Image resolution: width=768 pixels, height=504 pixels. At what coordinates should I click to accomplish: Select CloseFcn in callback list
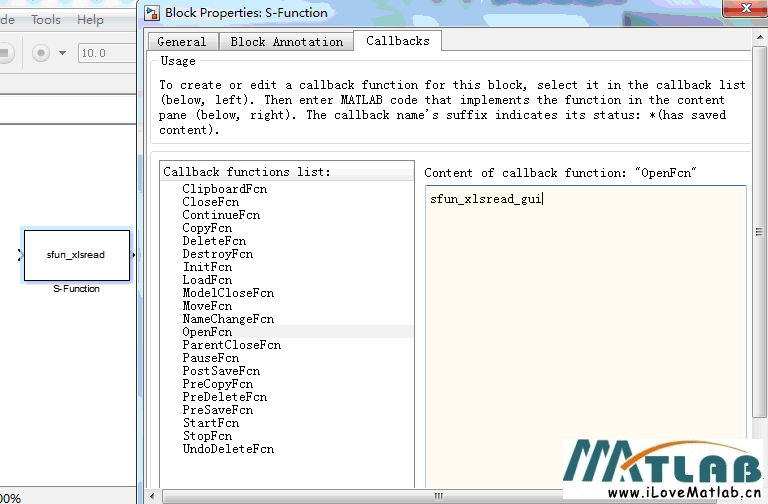pyautogui.click(x=211, y=202)
